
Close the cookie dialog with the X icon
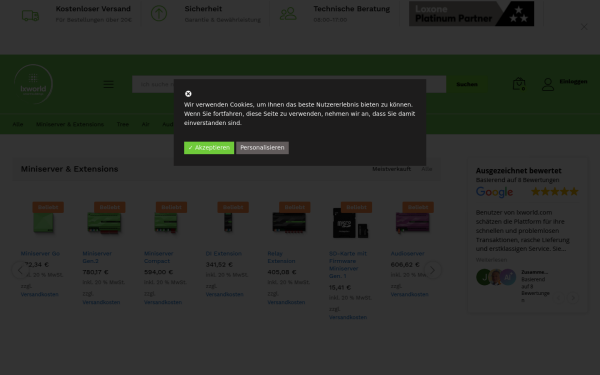click(188, 94)
